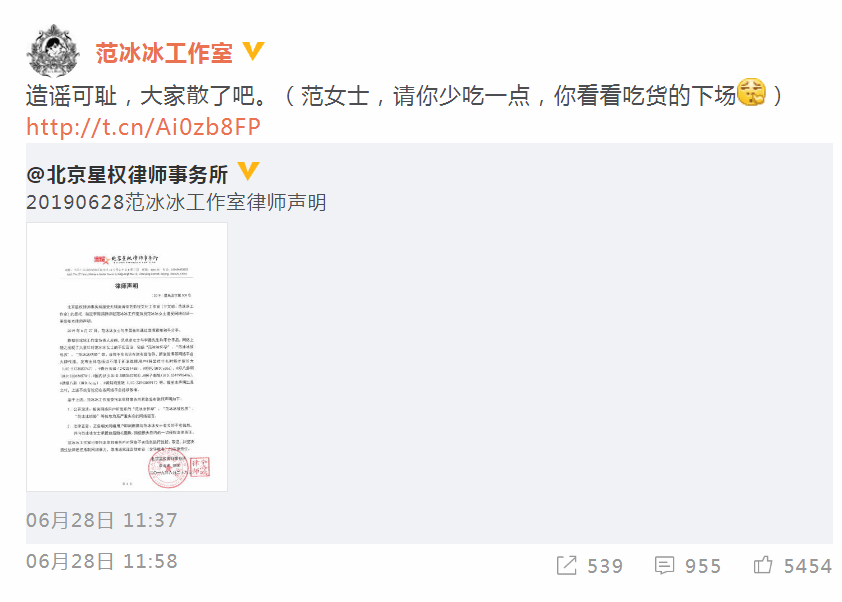Open the lawyer statement document thumbnail

[127, 357]
